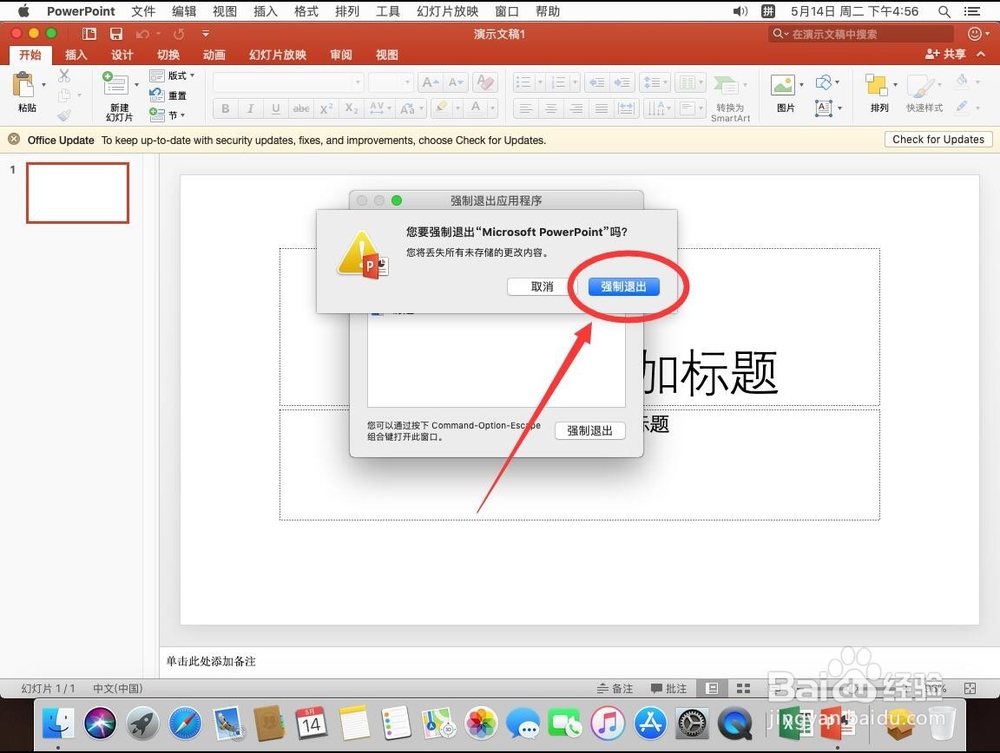The width and height of the screenshot is (1000, 753).
Task: Expand the new slide dropdown arrow
Action: pyautogui.click(x=136, y=85)
